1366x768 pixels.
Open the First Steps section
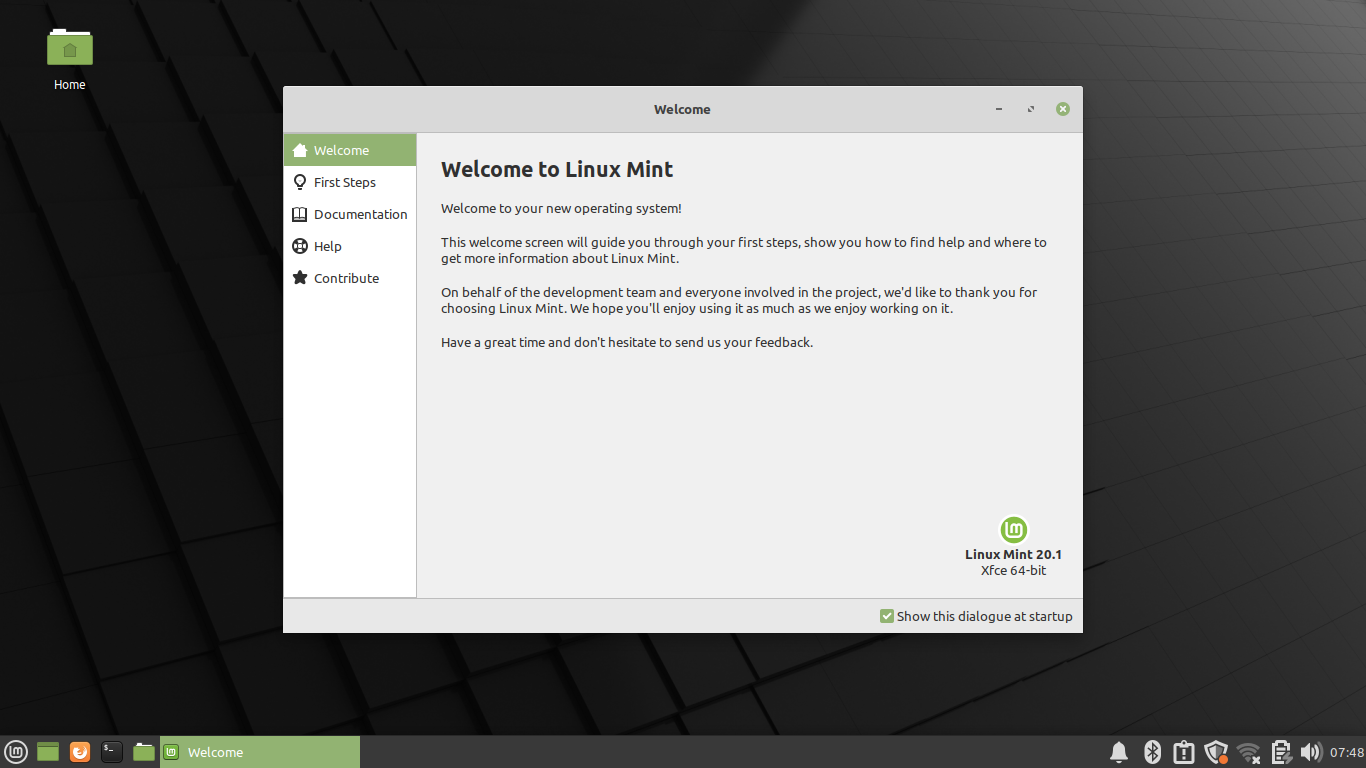click(x=350, y=182)
